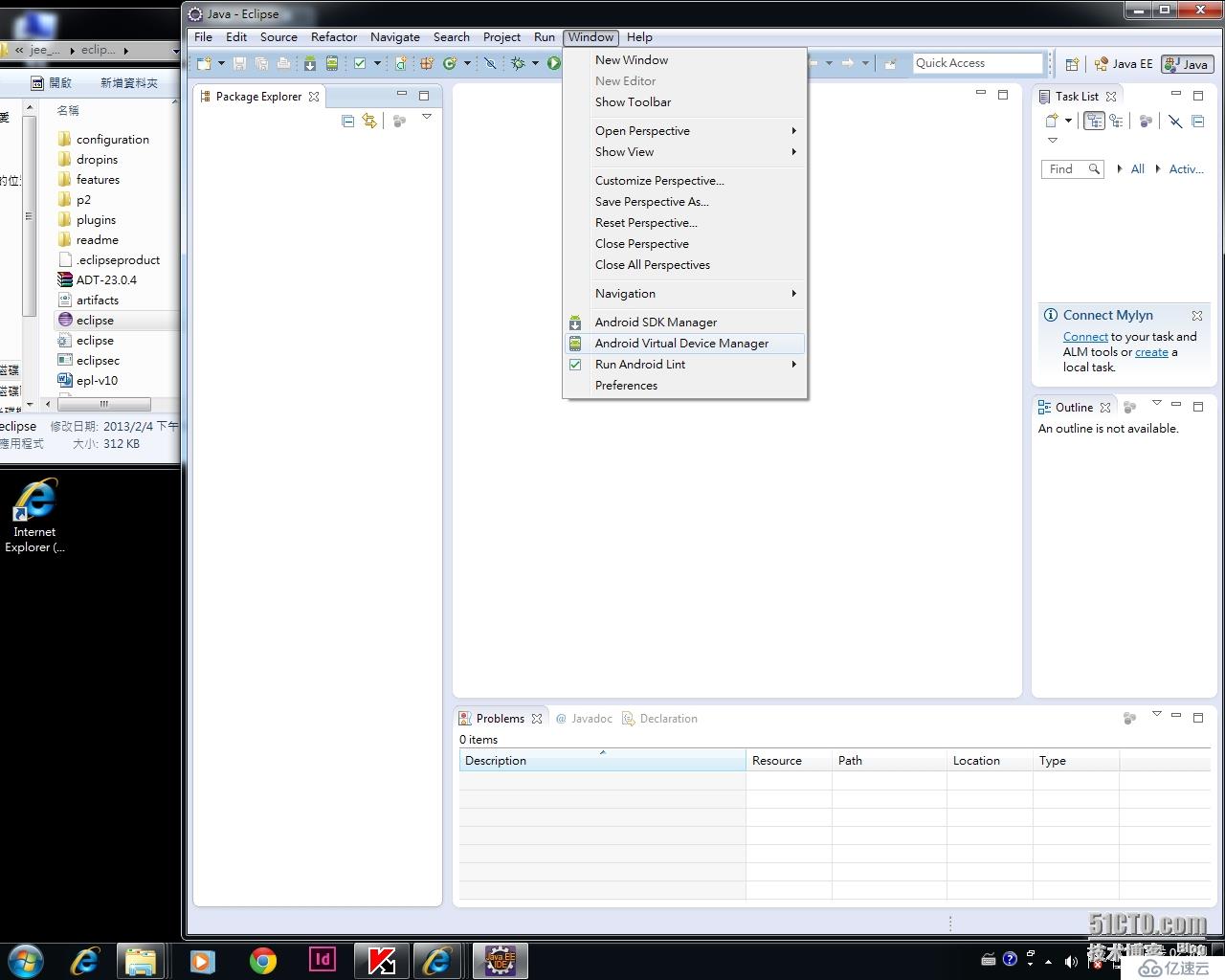This screenshot has width=1225, height=980.
Task: Open the New Java Class dropdown arrow
Action: coord(467,63)
